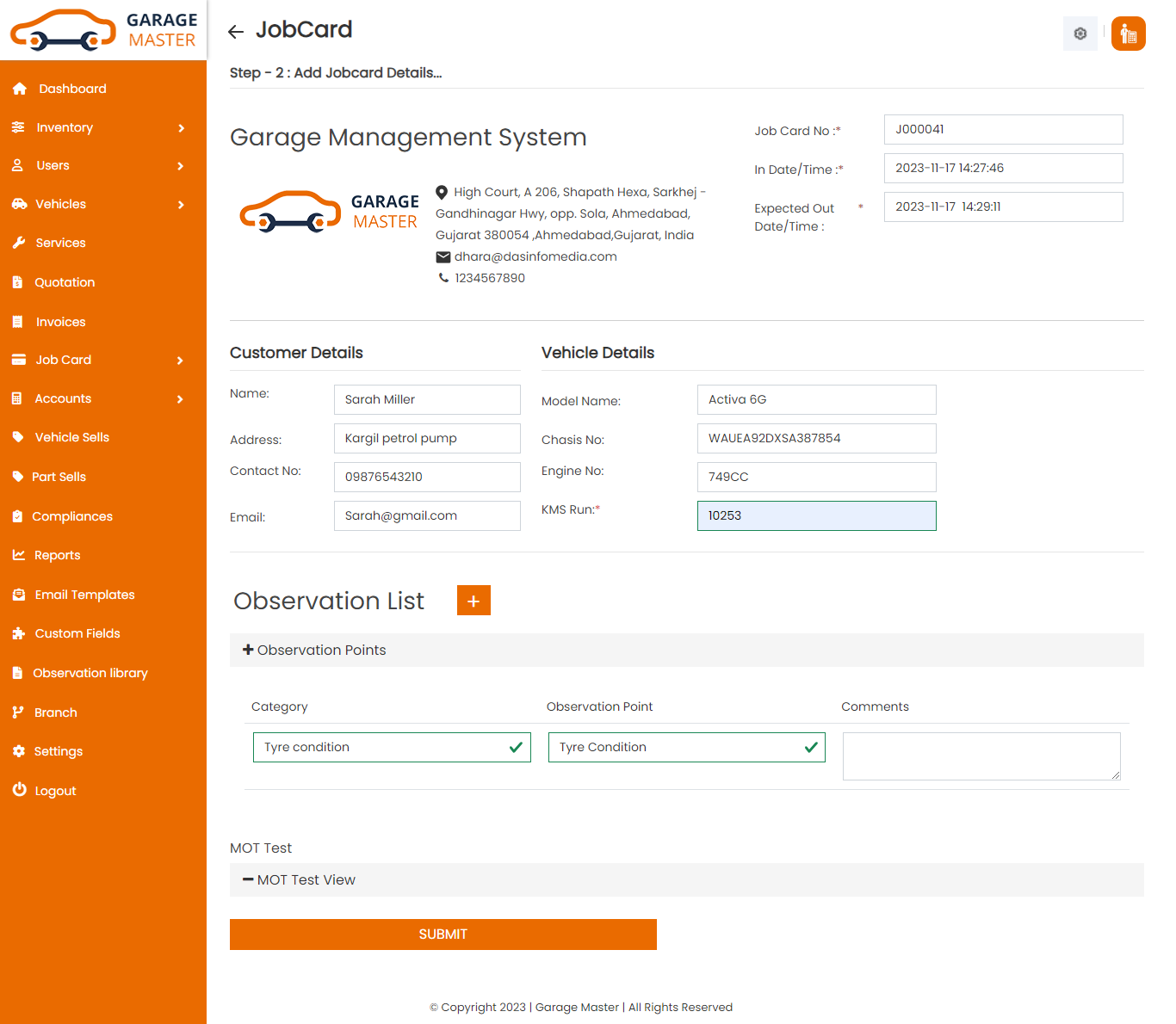Expand the Vehicles submenu chevron
The image size is (1176, 1024).
click(x=181, y=205)
